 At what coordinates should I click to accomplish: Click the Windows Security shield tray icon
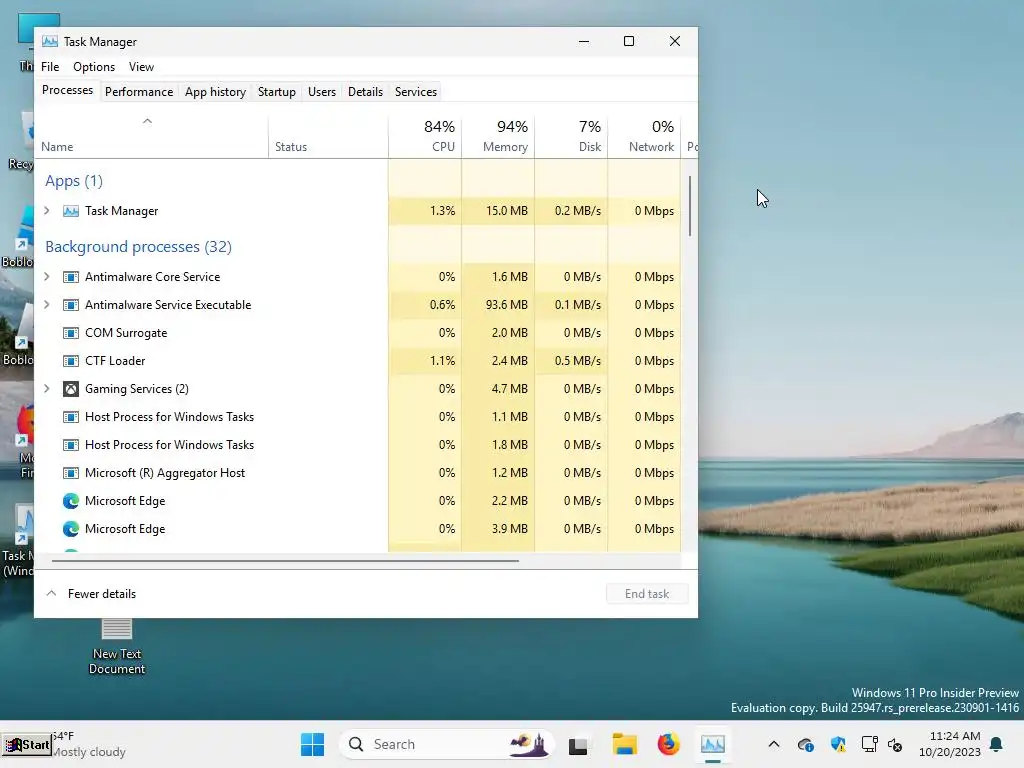tap(838, 744)
